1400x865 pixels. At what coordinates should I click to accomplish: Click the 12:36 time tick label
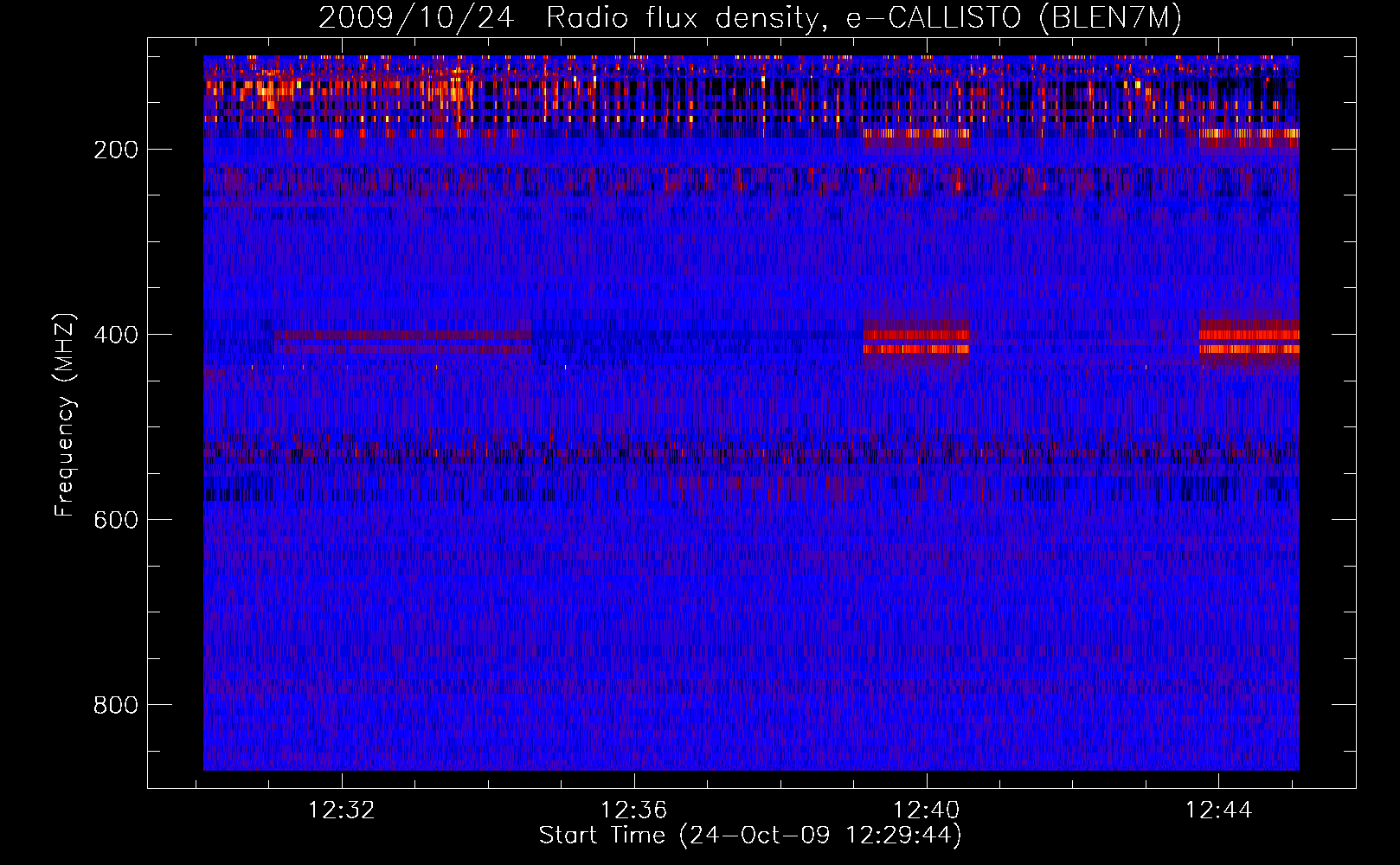click(x=634, y=811)
